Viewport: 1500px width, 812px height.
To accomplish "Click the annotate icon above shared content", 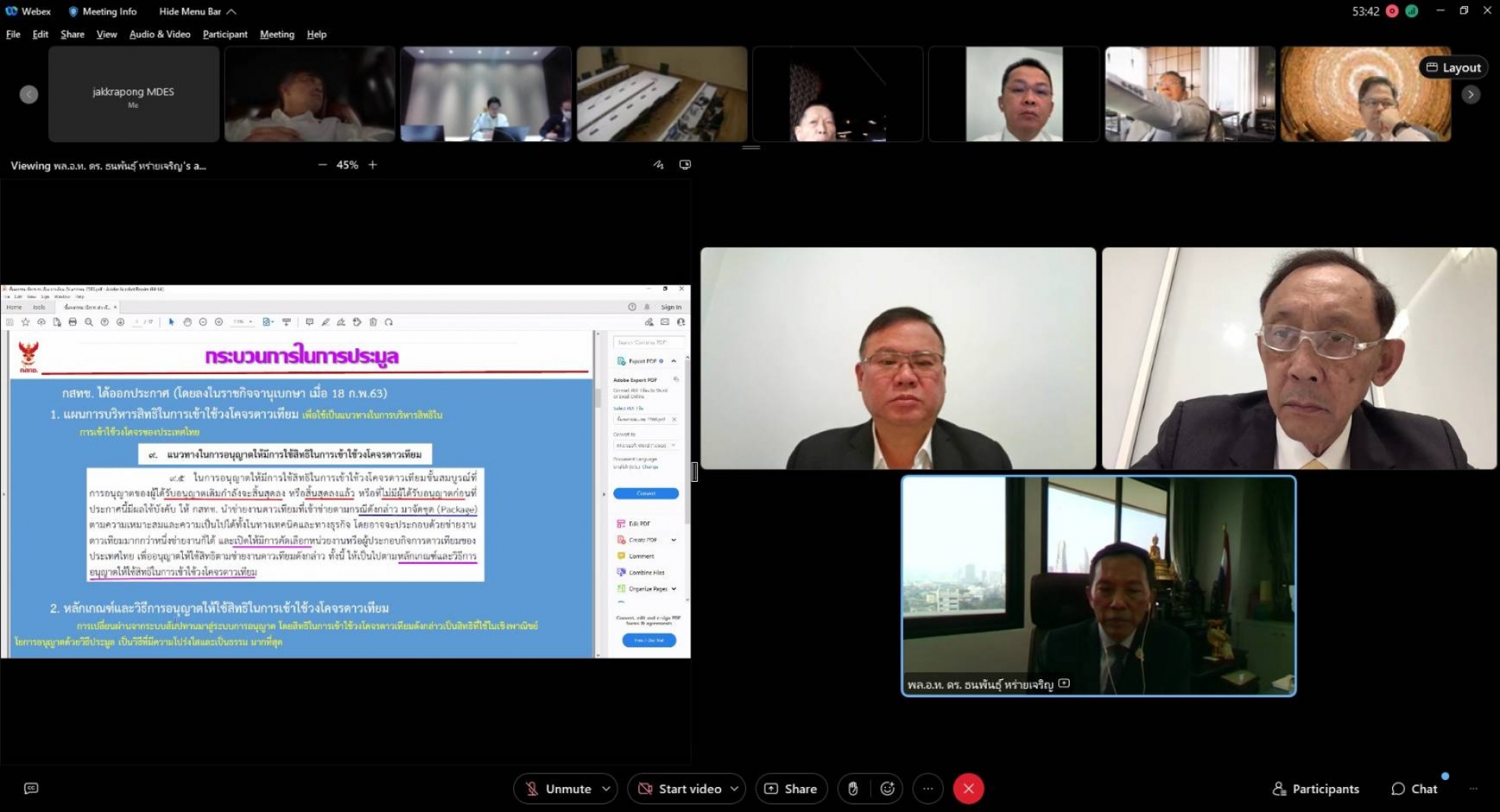I will click(658, 165).
